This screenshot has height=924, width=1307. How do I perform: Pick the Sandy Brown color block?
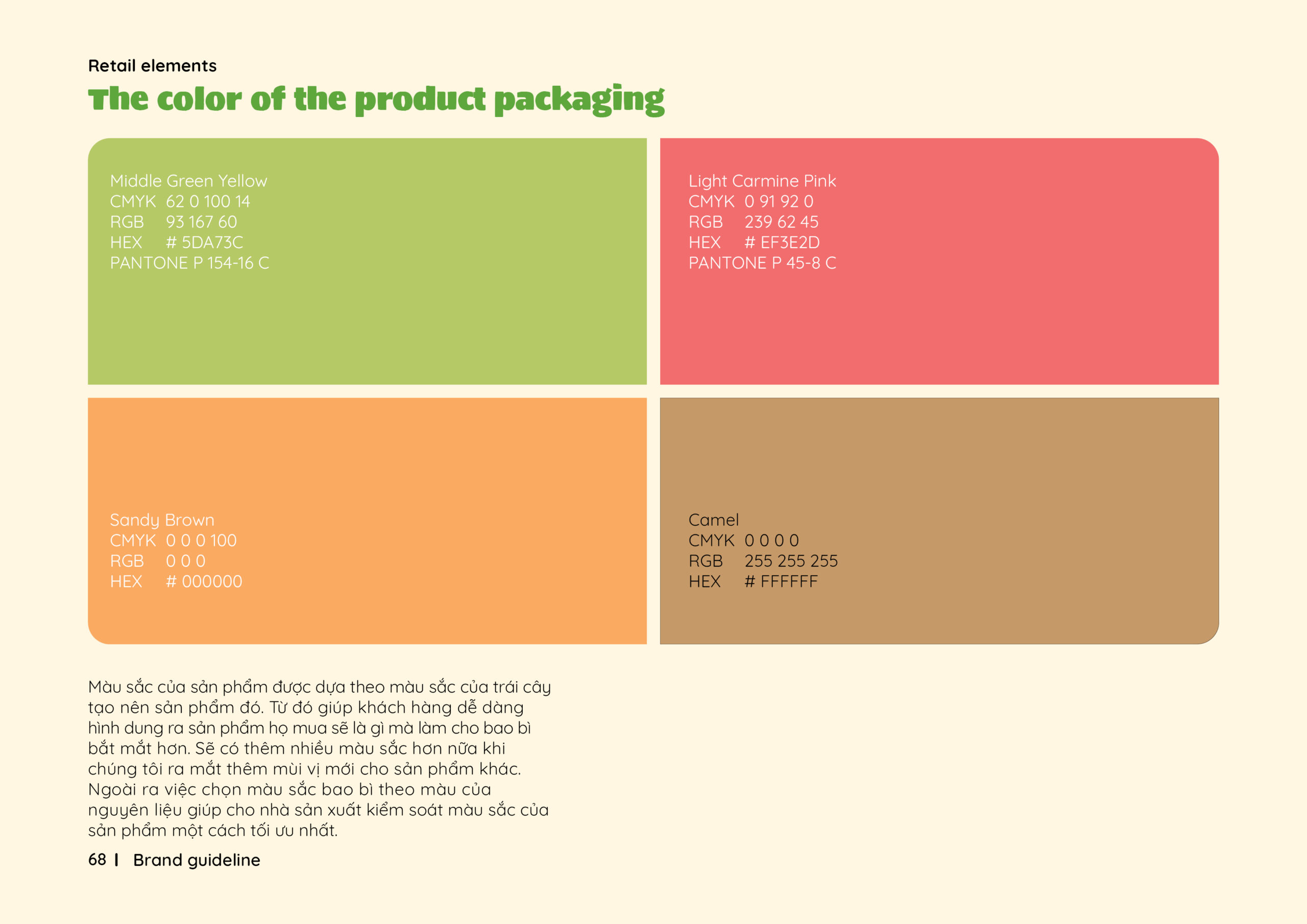click(367, 521)
